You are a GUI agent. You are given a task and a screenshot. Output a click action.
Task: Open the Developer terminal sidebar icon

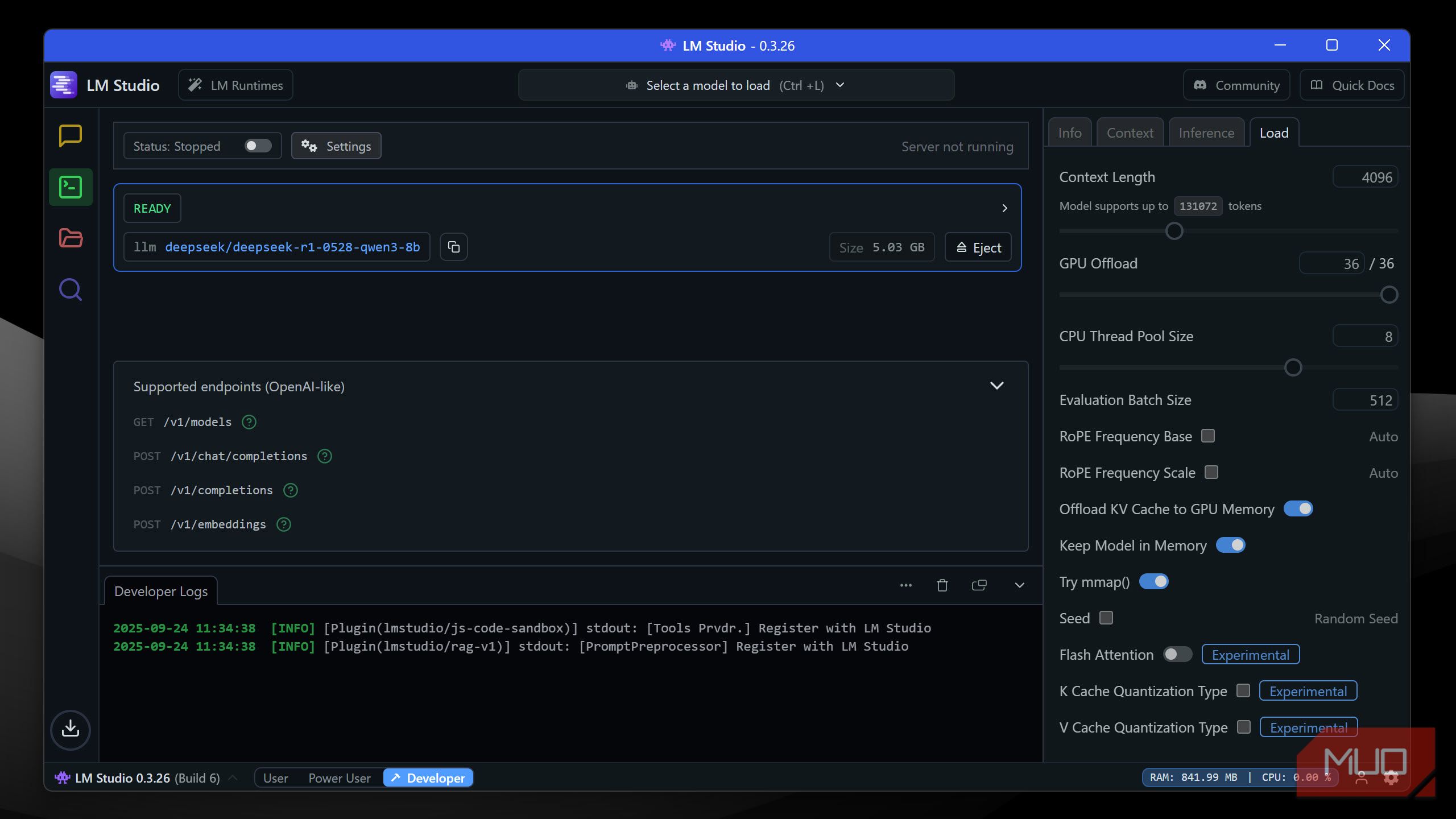[x=71, y=187]
